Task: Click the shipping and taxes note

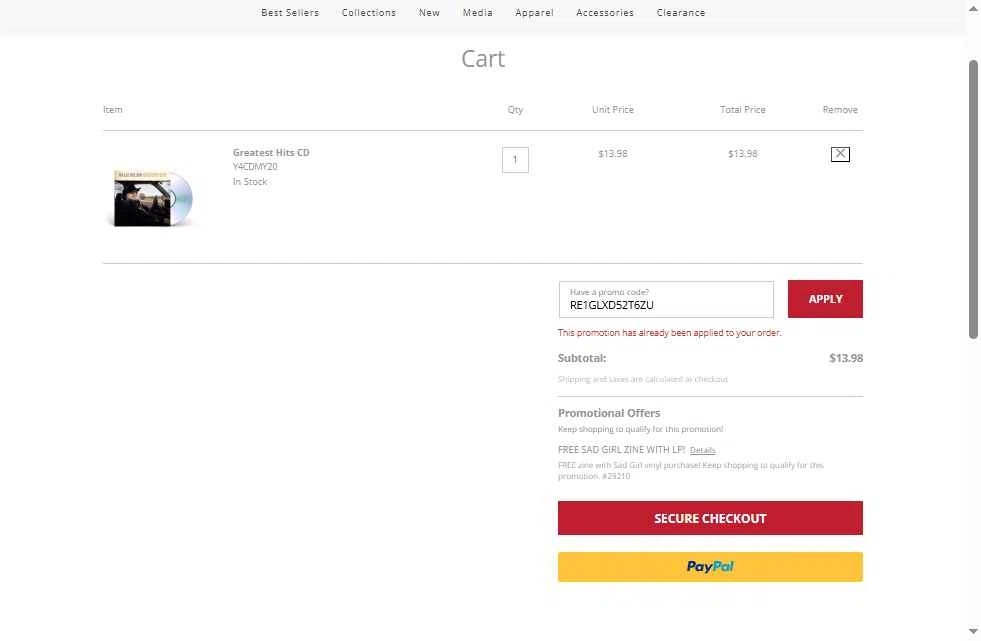Action: tap(643, 380)
